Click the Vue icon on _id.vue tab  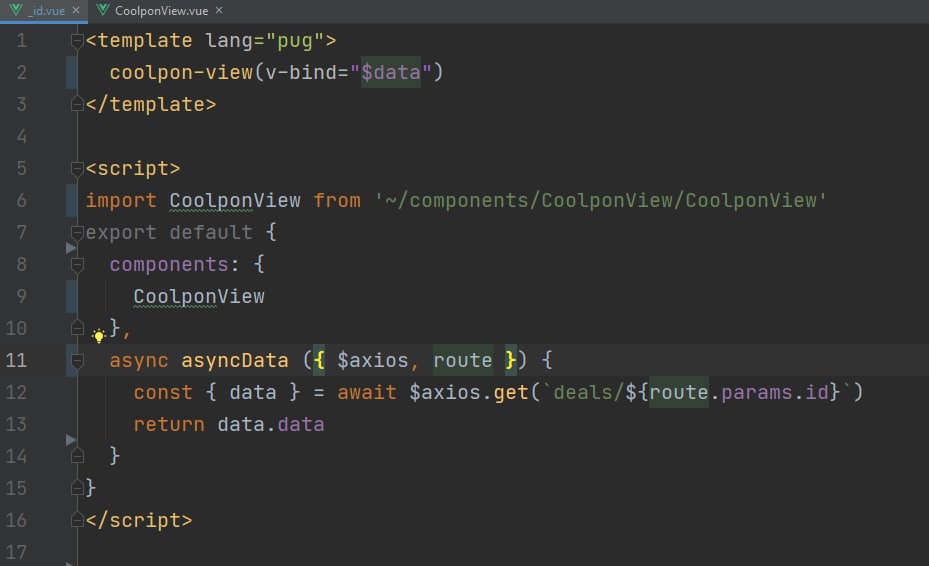coord(15,10)
